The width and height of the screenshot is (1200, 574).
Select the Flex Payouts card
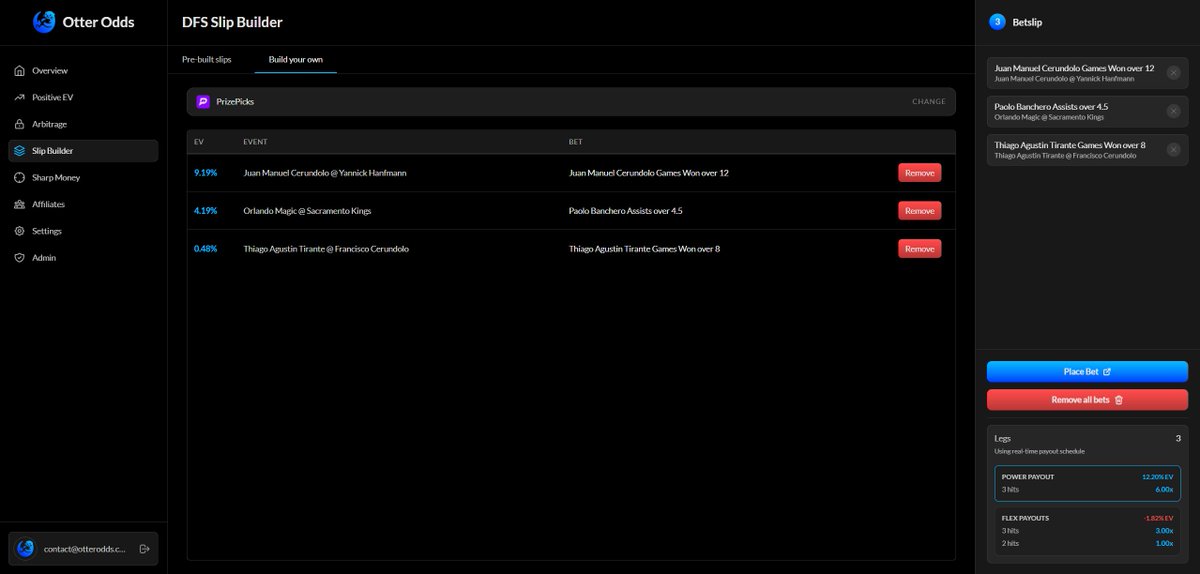1087,532
